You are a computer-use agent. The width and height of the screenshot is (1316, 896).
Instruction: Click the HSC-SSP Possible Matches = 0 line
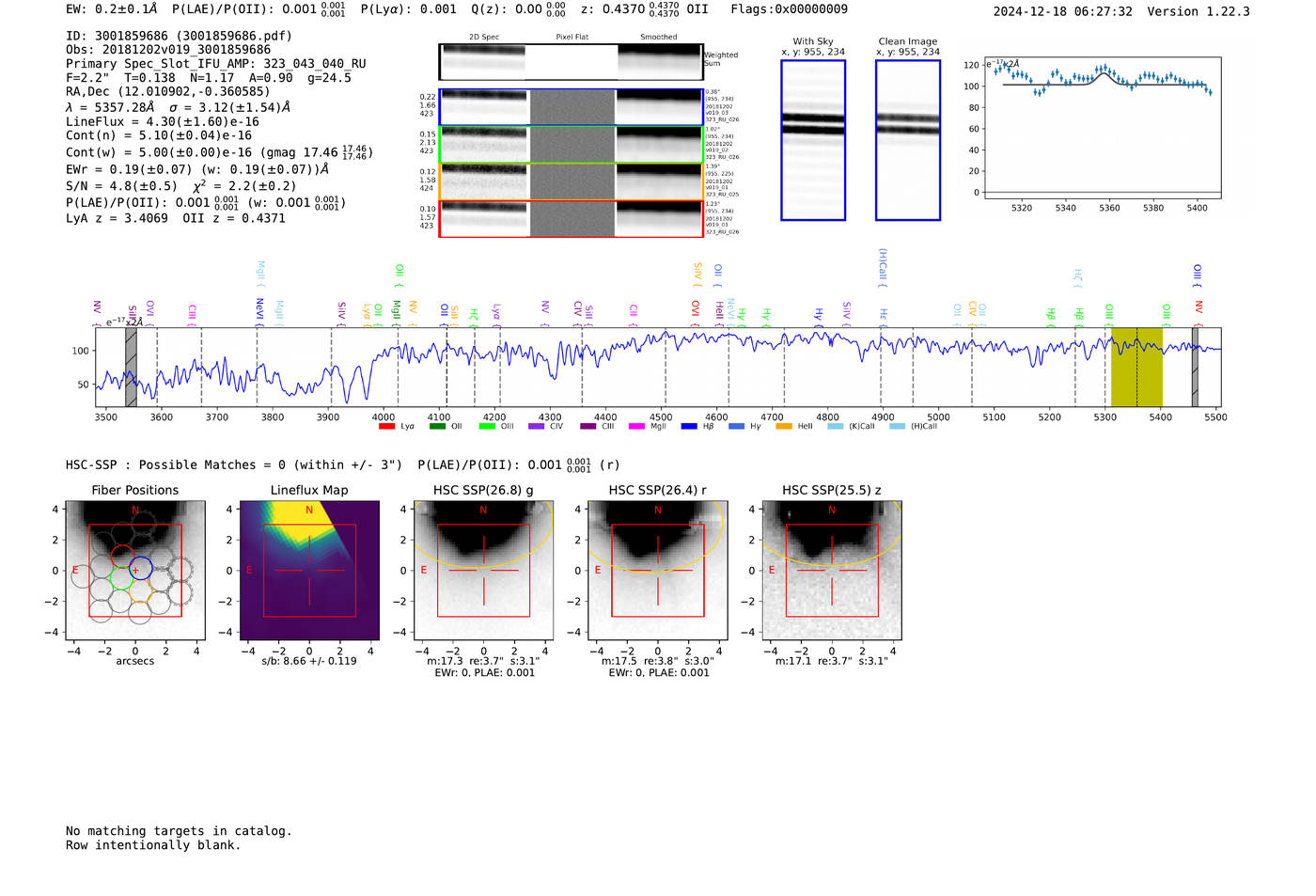click(234, 465)
